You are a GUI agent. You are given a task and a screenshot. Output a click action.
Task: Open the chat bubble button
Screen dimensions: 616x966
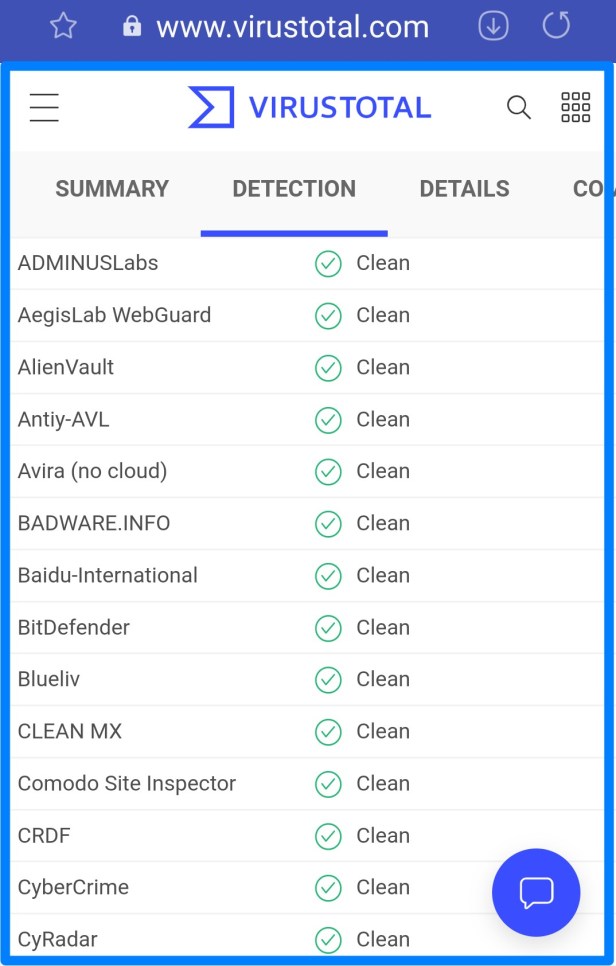tap(536, 892)
